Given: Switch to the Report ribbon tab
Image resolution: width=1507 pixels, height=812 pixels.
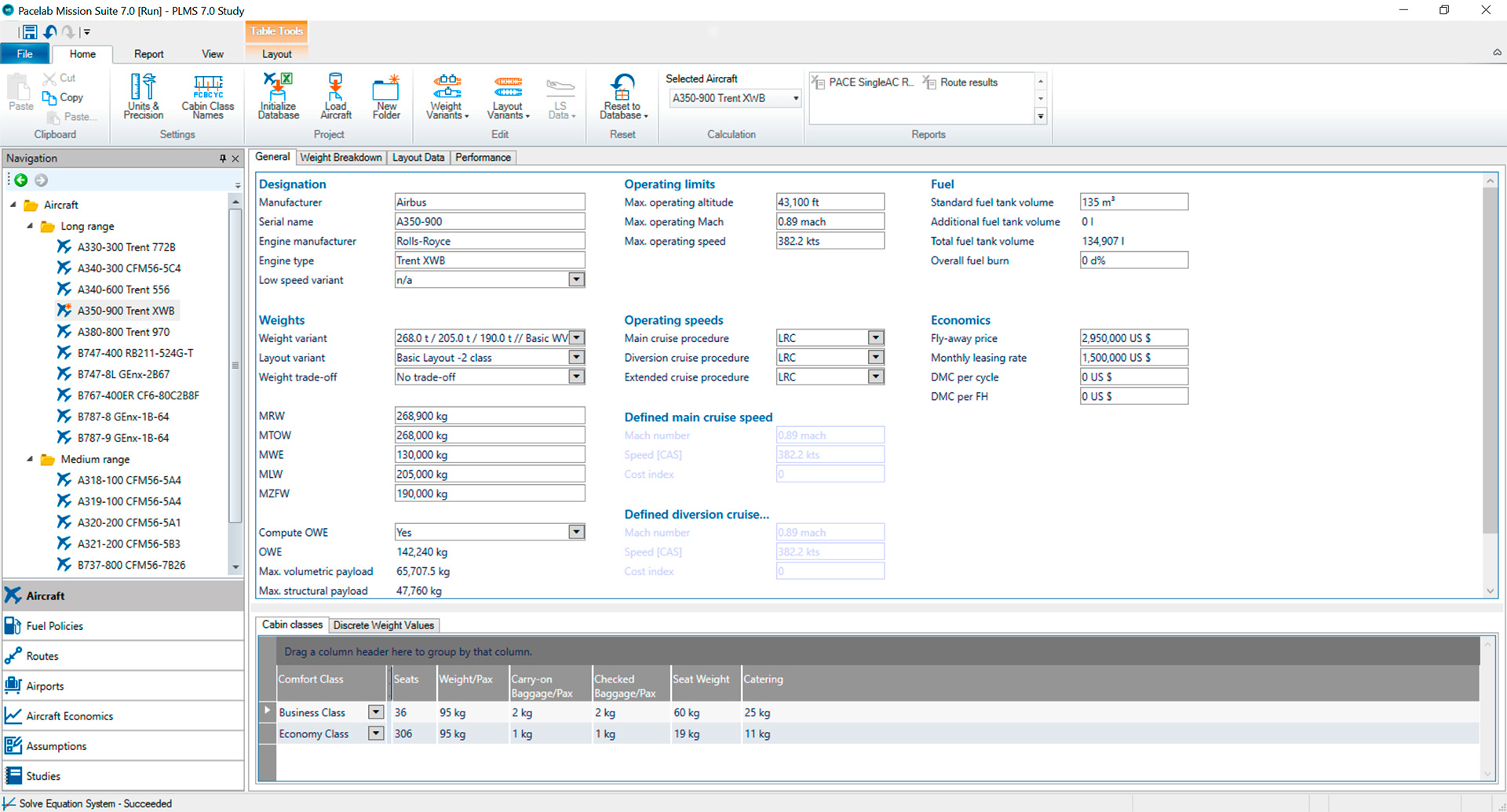Looking at the screenshot, I should 148,54.
